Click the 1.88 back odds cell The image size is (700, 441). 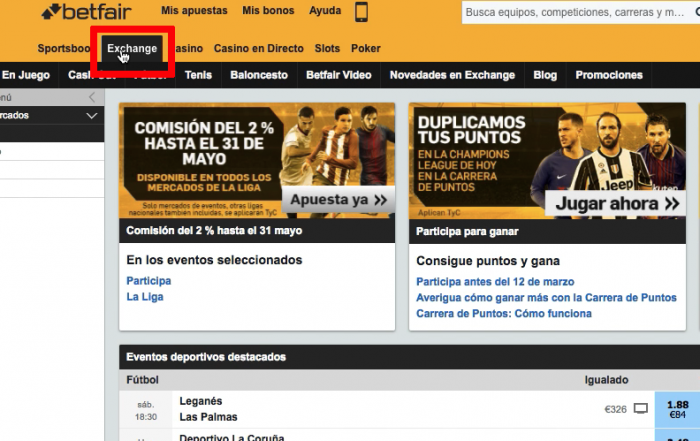point(677,409)
